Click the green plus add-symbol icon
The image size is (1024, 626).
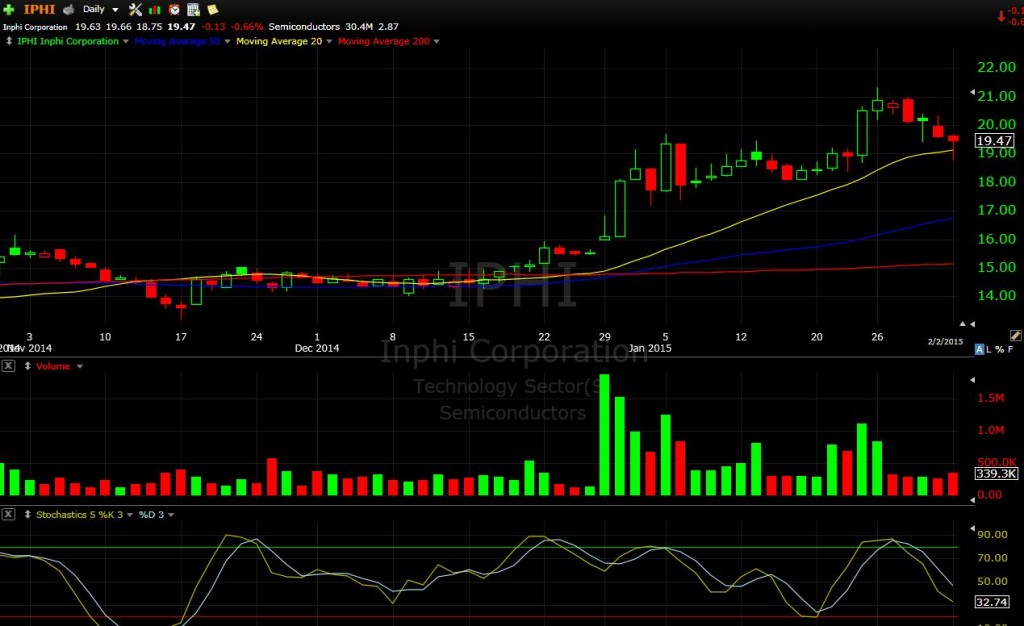[8, 9]
